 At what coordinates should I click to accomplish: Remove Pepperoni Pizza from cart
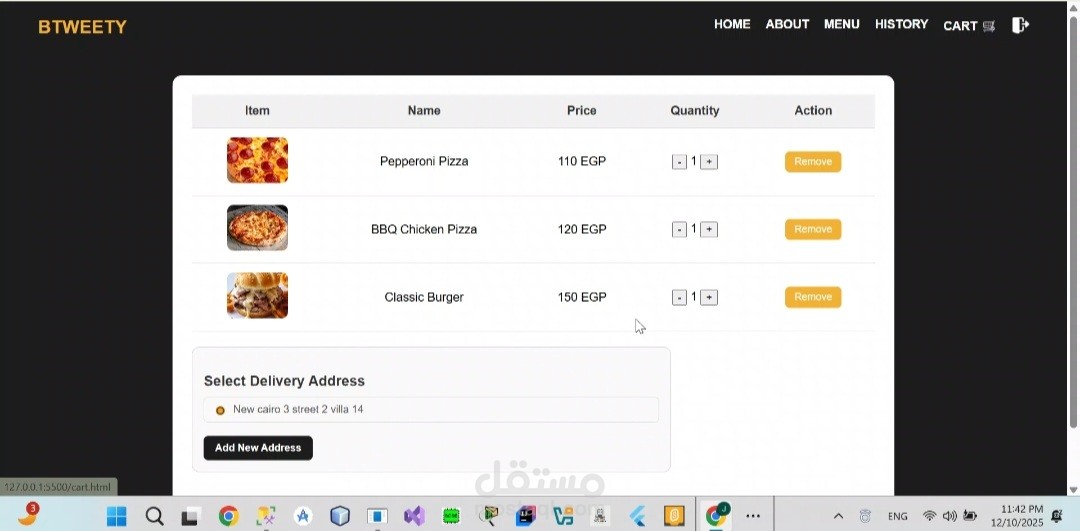pos(813,162)
